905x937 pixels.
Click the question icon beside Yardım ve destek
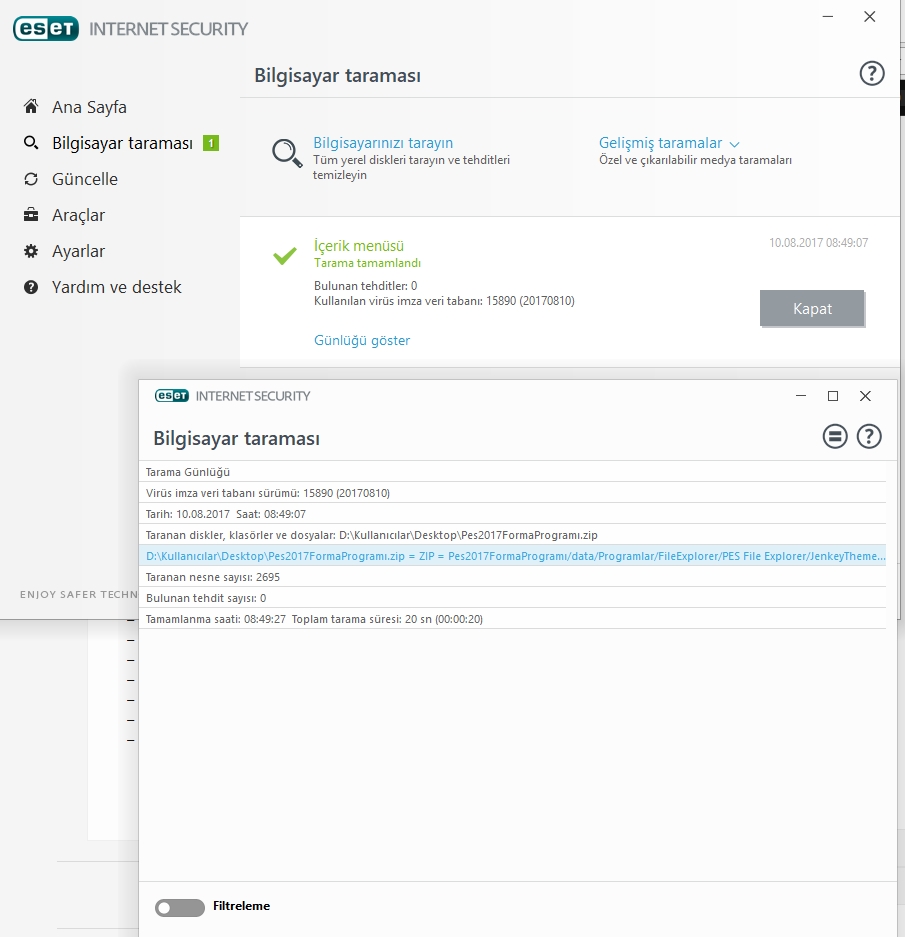click(x=31, y=287)
